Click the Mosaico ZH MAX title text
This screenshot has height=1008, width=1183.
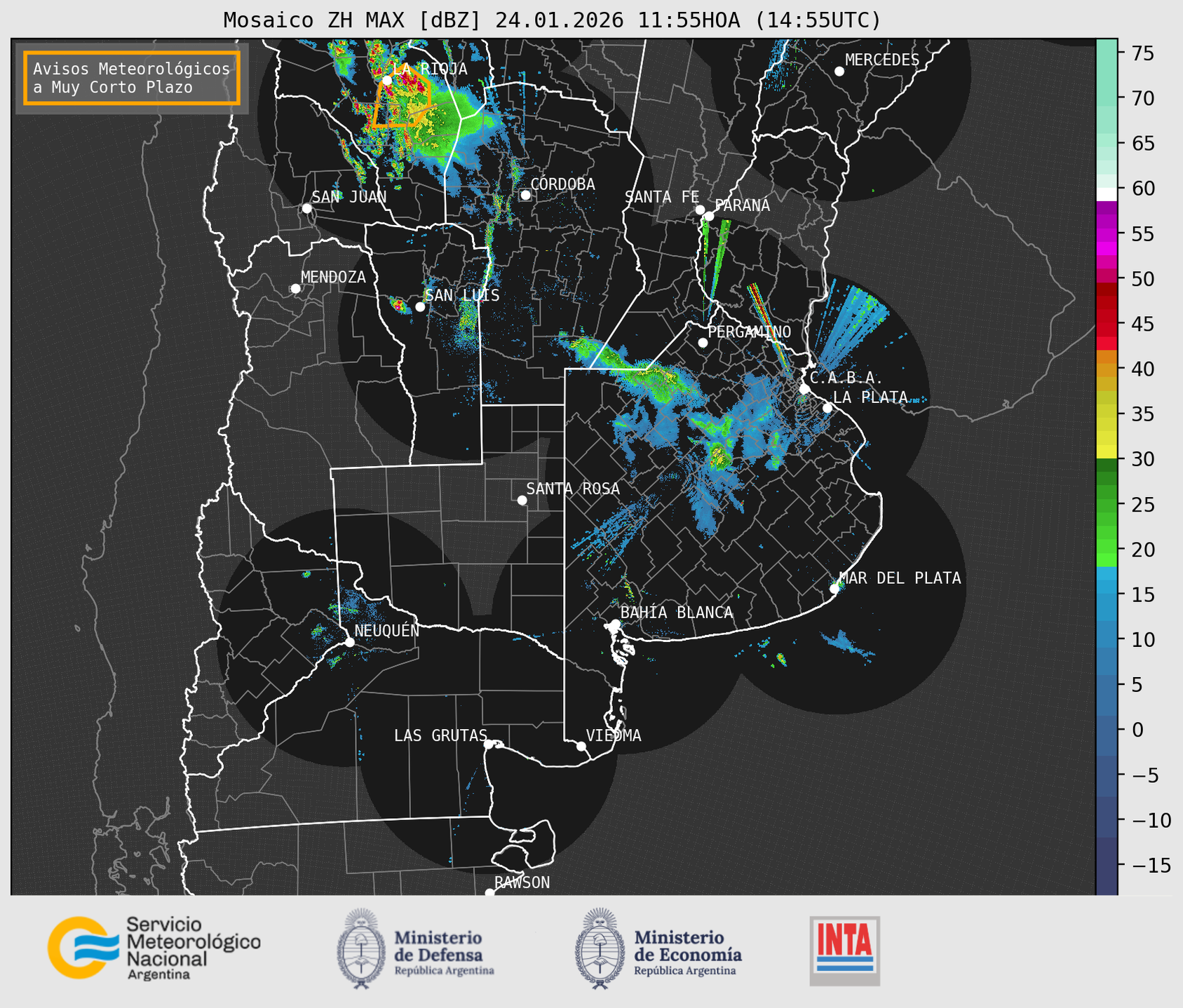coord(552,20)
